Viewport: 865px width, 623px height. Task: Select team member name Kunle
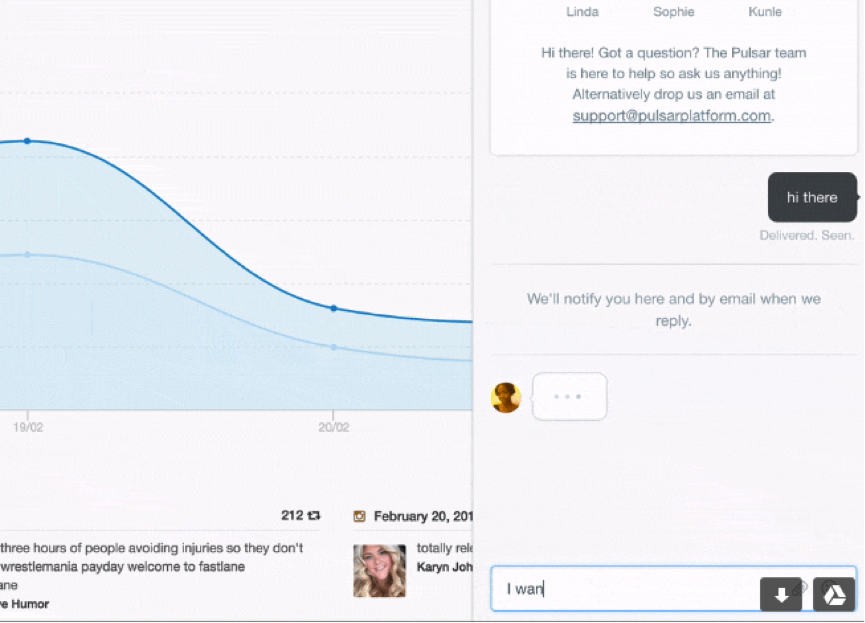(765, 12)
